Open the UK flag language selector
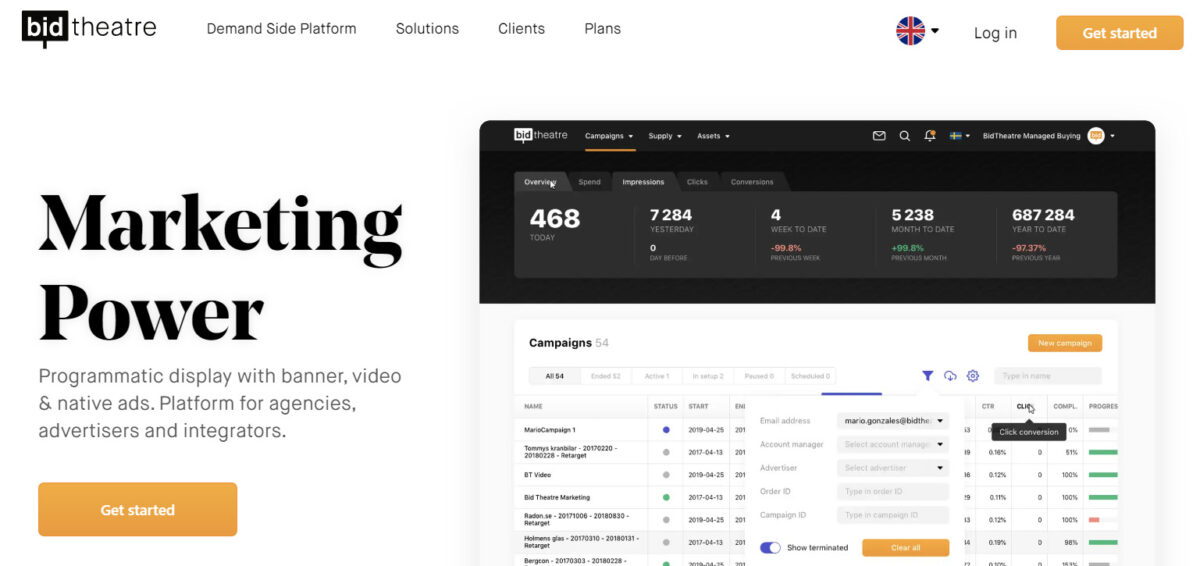Screen dimensions: 1200x566 pos(917,31)
